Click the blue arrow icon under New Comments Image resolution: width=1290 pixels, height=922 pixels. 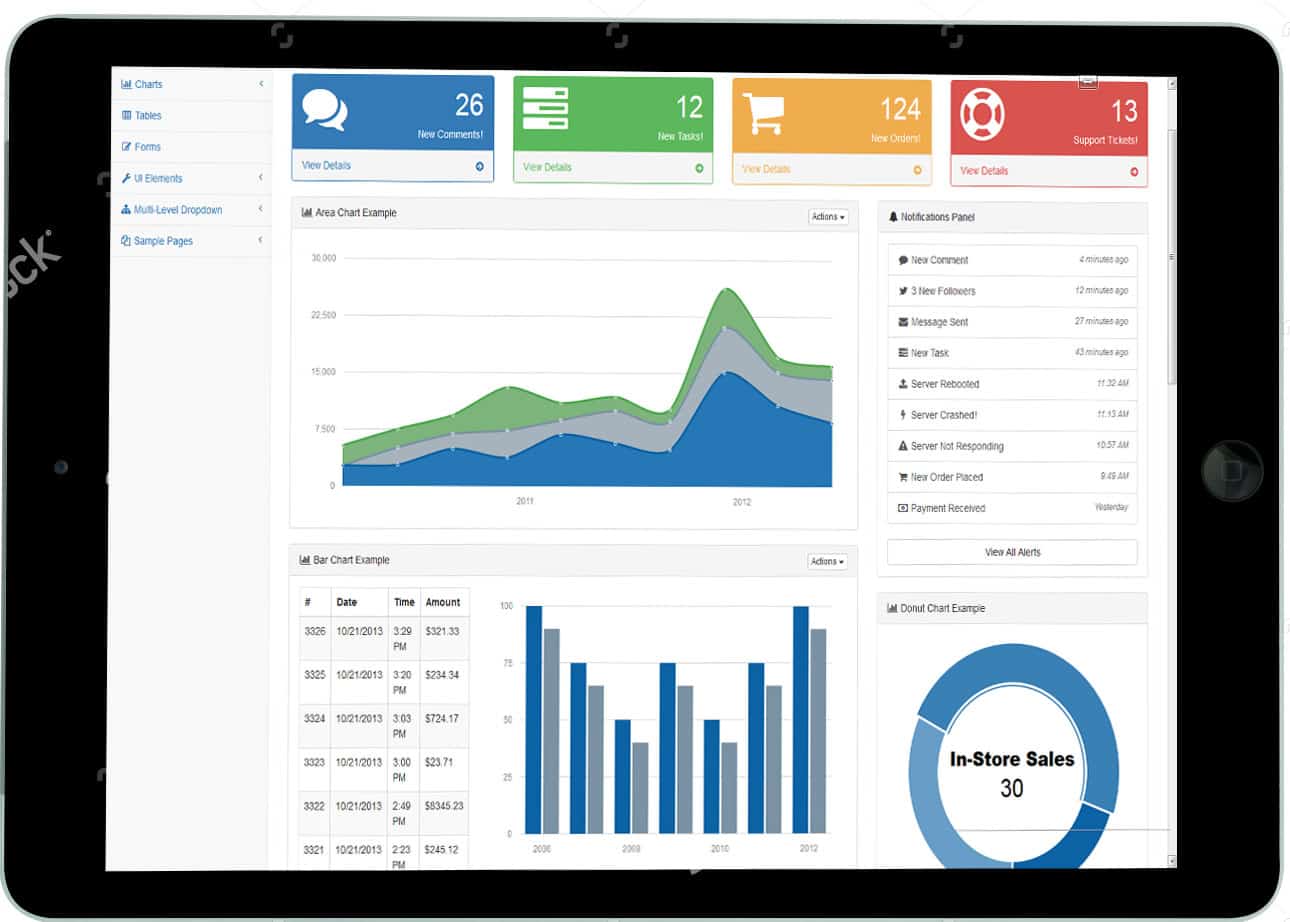point(480,167)
